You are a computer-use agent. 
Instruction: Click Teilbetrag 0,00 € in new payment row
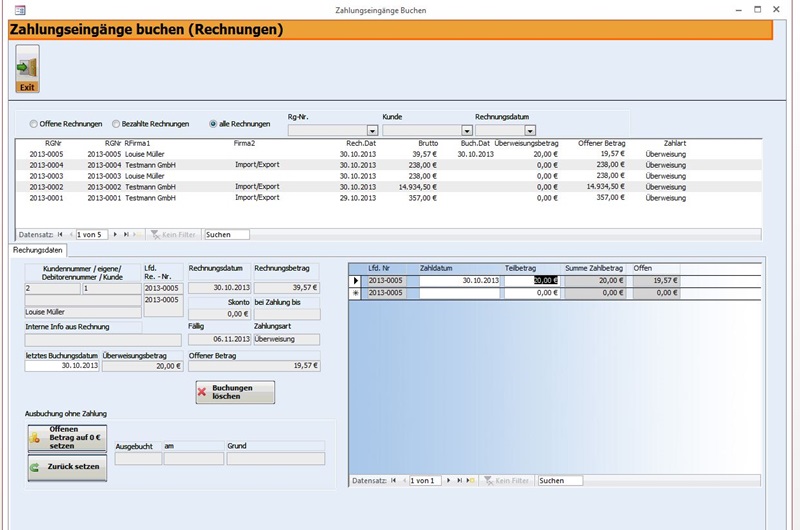click(x=531, y=293)
